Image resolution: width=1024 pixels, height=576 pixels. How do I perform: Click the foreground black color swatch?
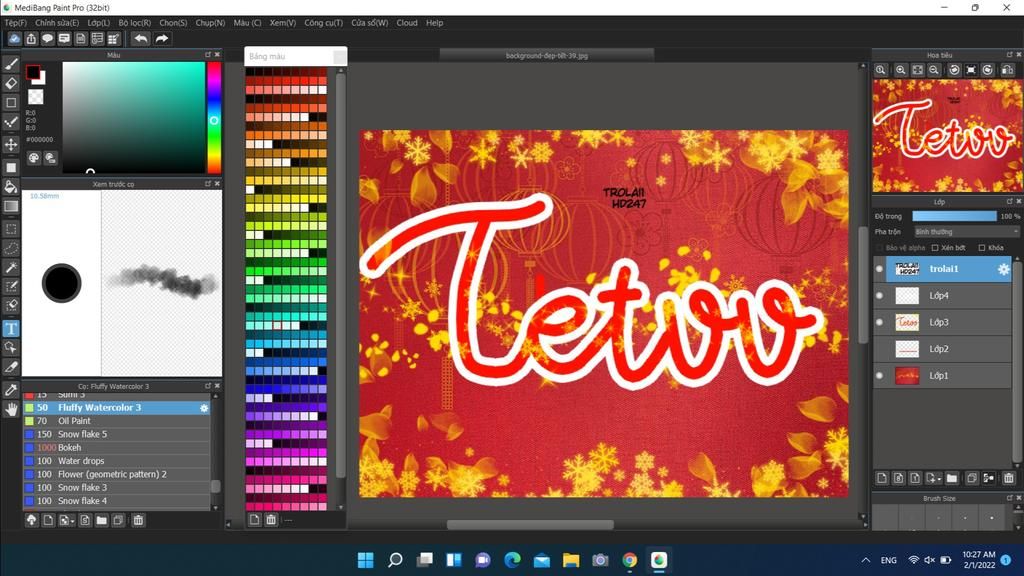coord(33,72)
